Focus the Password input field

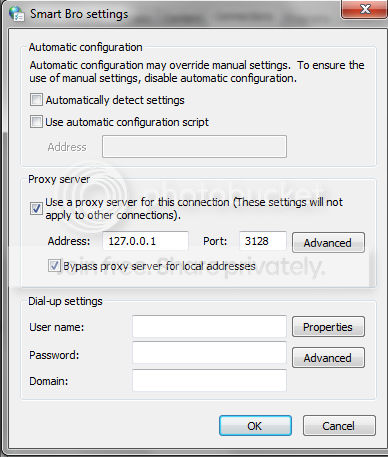click(209, 352)
